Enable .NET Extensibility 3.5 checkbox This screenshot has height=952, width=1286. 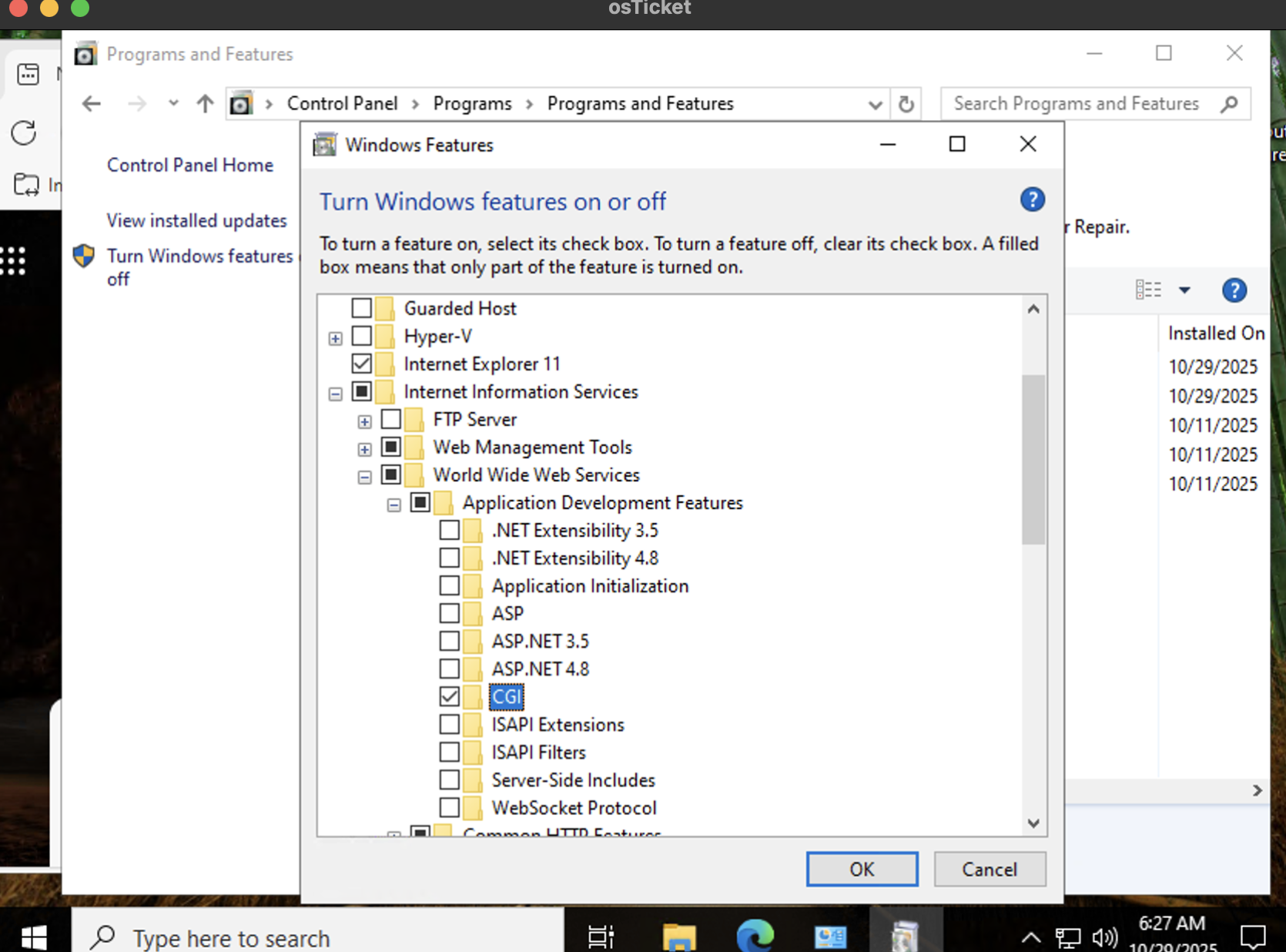click(449, 530)
